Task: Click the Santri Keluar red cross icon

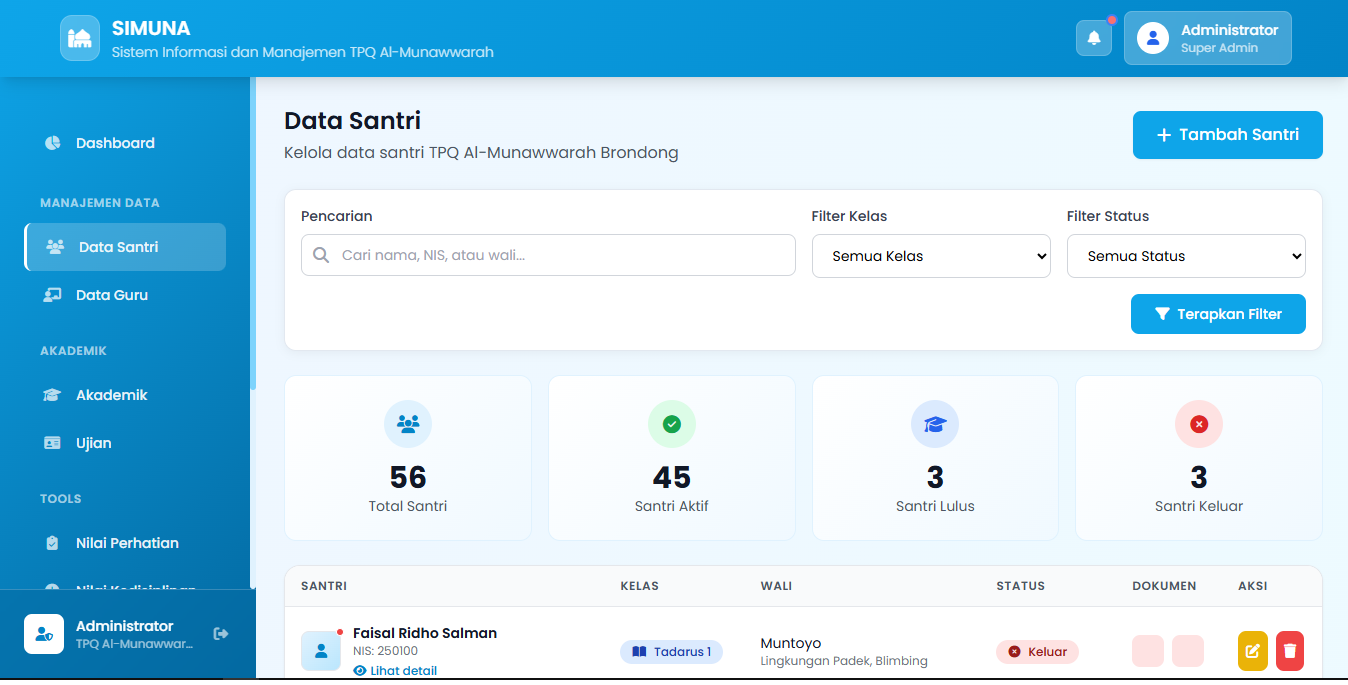Action: pyautogui.click(x=1198, y=424)
